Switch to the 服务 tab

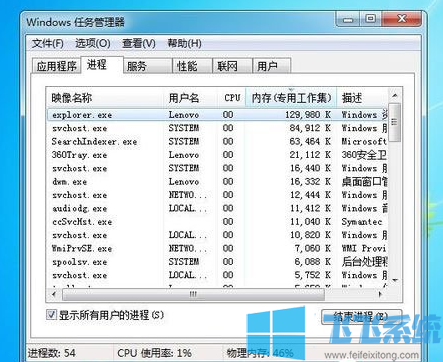(148, 66)
